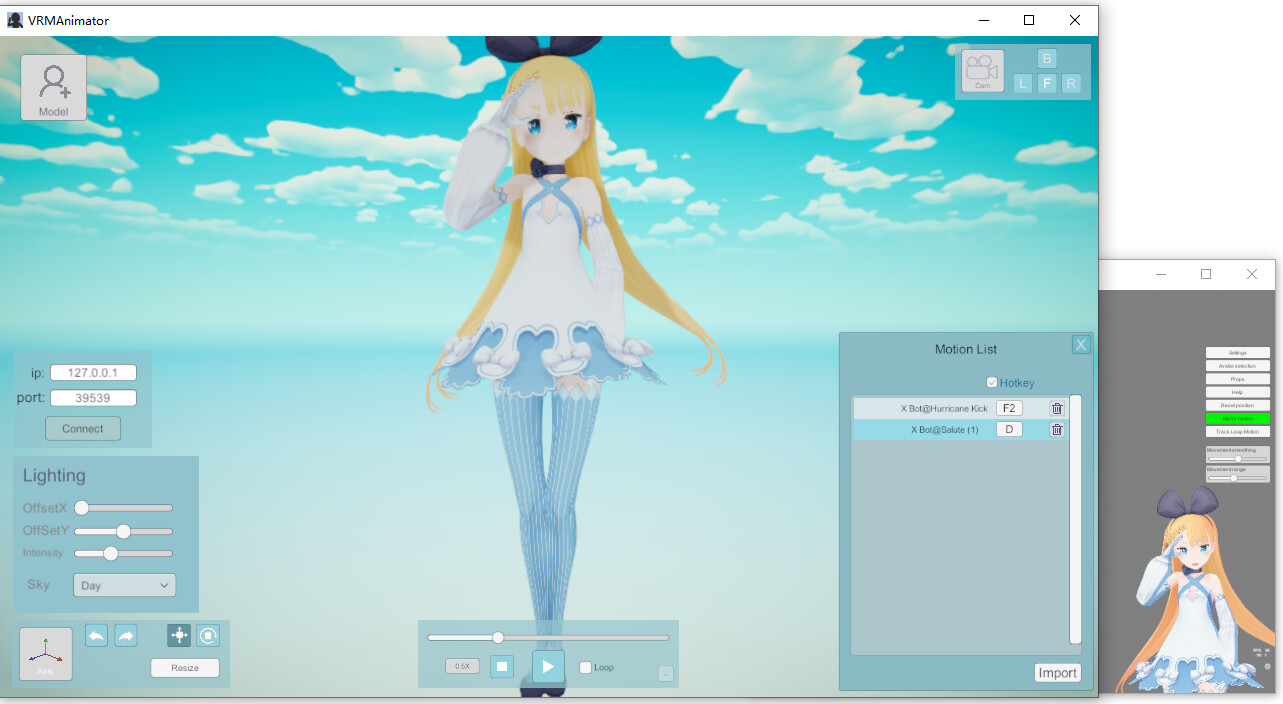
Task: Open Avatar selection in the side panel
Action: click(1237, 367)
